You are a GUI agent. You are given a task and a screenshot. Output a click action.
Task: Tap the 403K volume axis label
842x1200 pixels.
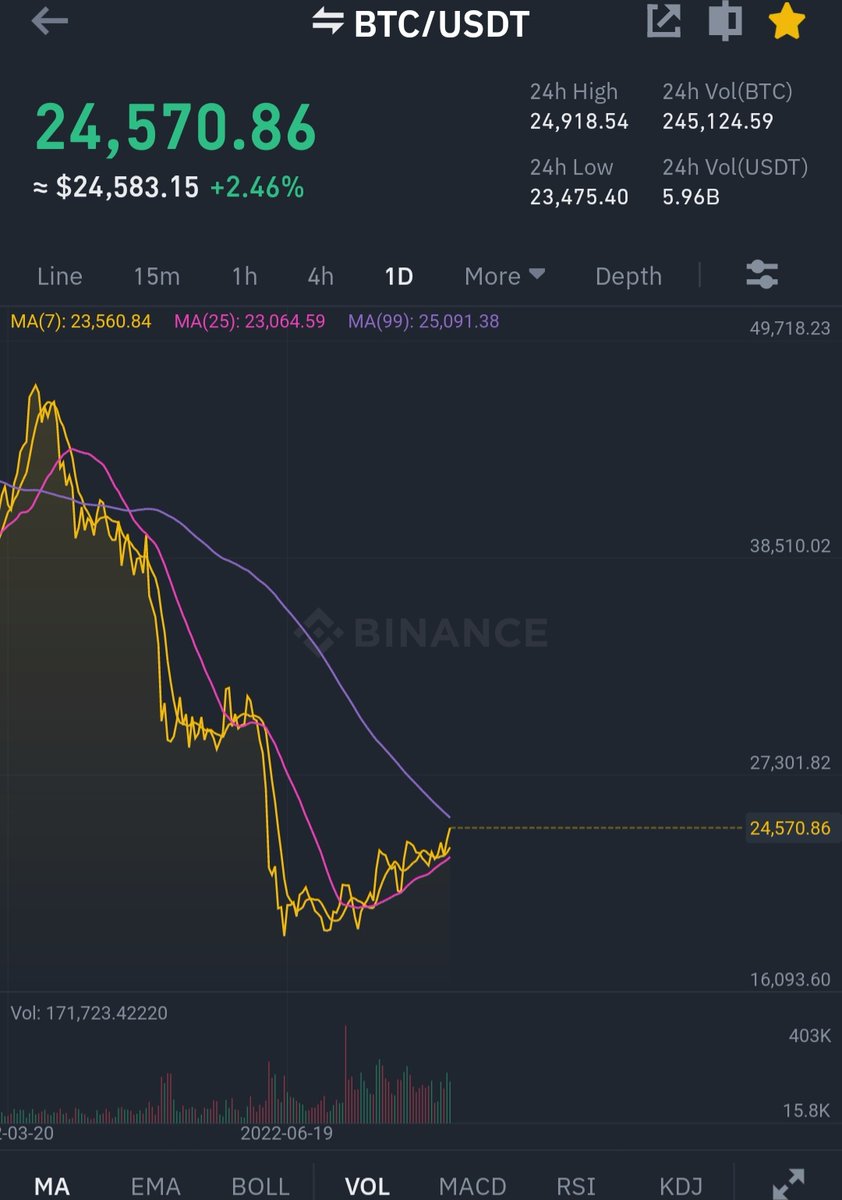[810, 1036]
